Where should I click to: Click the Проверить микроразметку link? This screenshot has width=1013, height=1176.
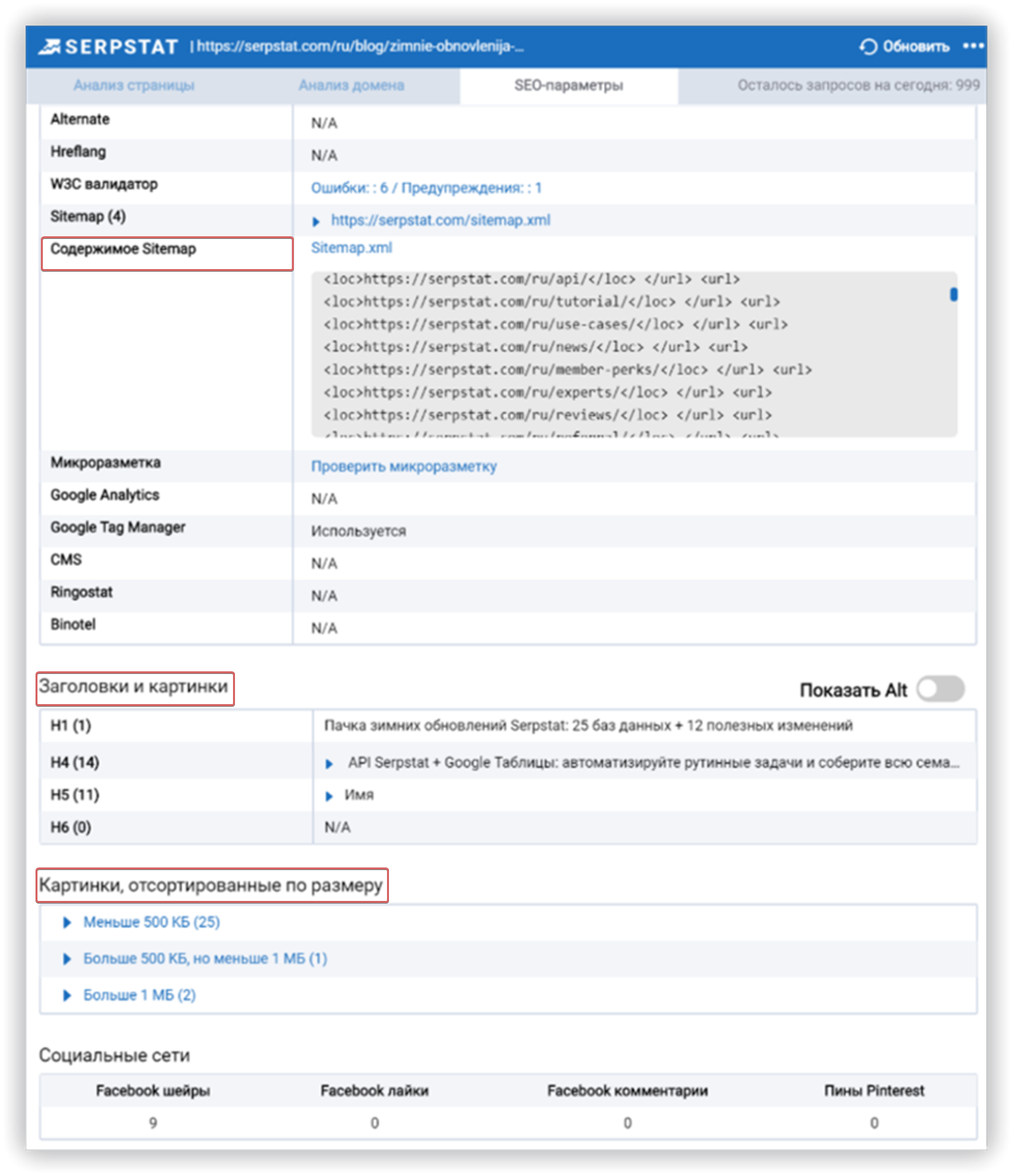tap(404, 467)
